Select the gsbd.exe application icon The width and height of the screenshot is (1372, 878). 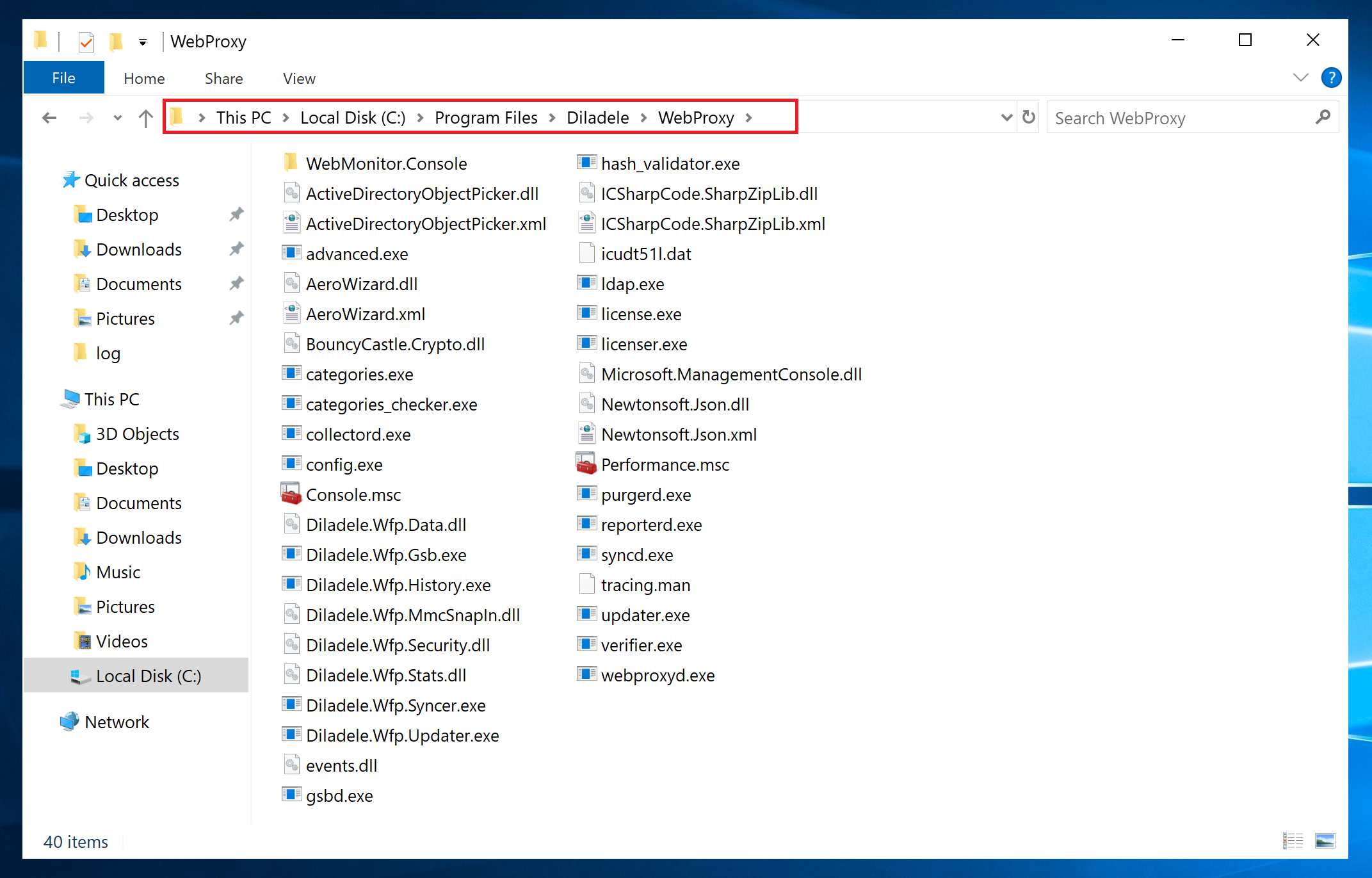coord(291,795)
